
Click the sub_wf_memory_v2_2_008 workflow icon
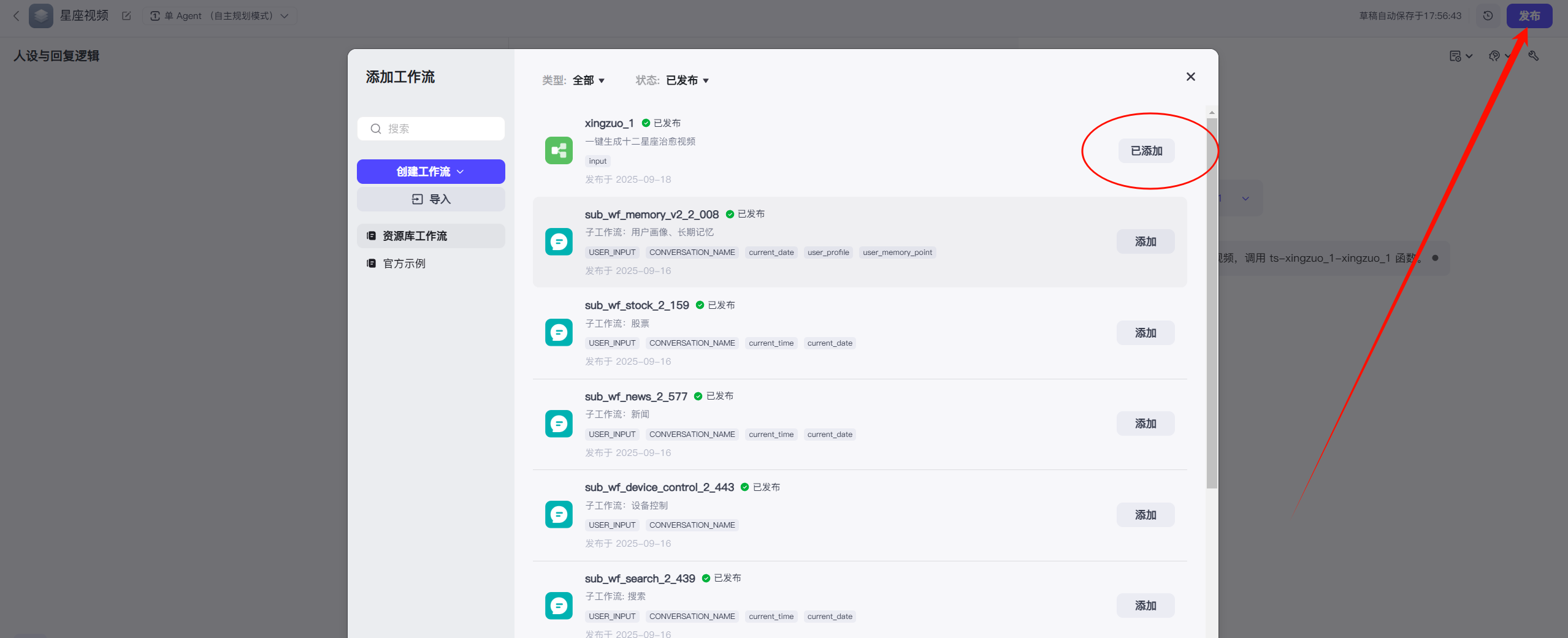559,242
